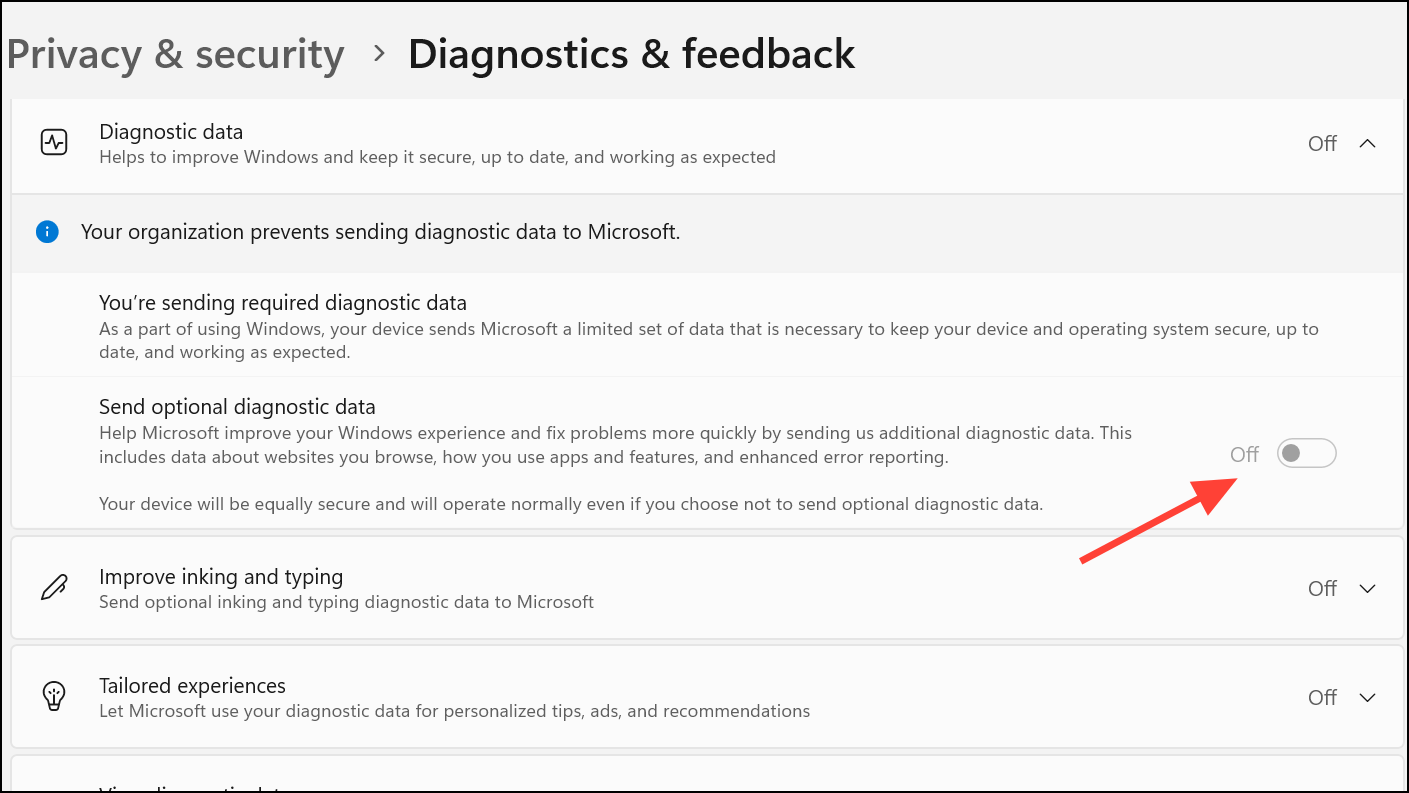Click the Off label beside the optional data switch

[1244, 454]
